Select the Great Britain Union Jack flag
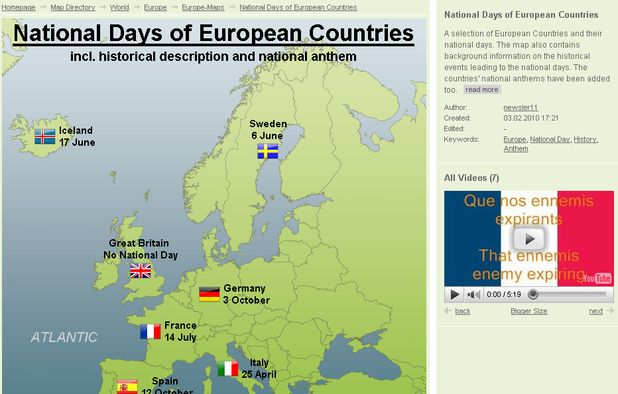This screenshot has width=618, height=394. point(140,271)
